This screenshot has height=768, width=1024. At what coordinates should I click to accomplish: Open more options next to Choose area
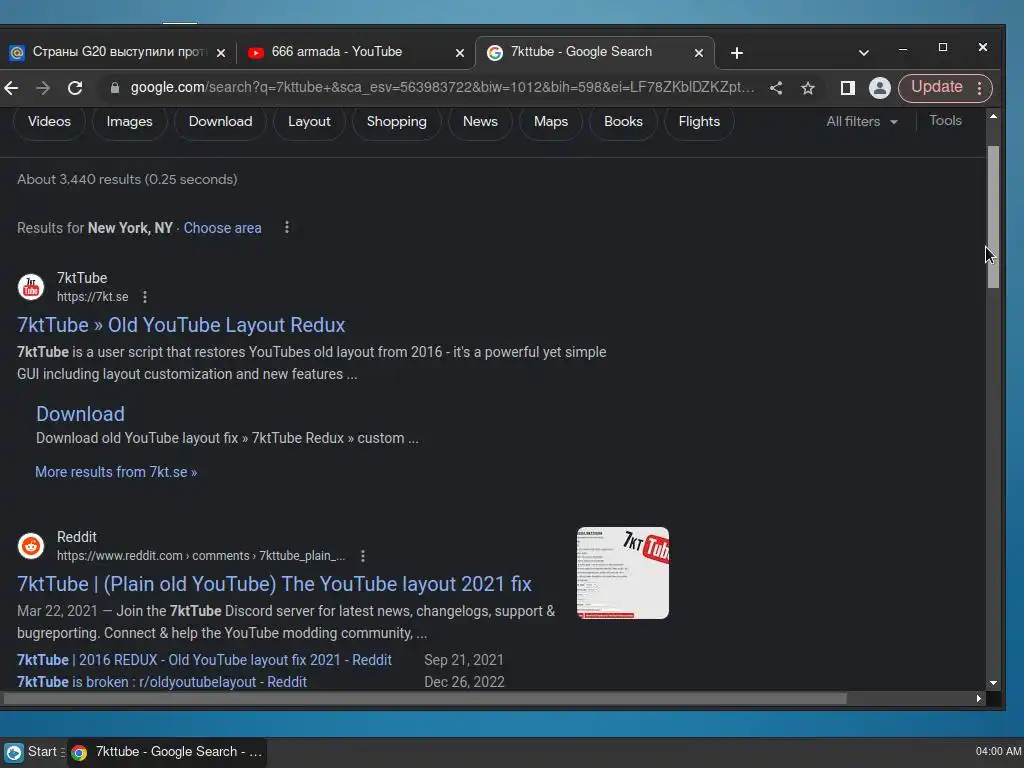[x=287, y=227]
